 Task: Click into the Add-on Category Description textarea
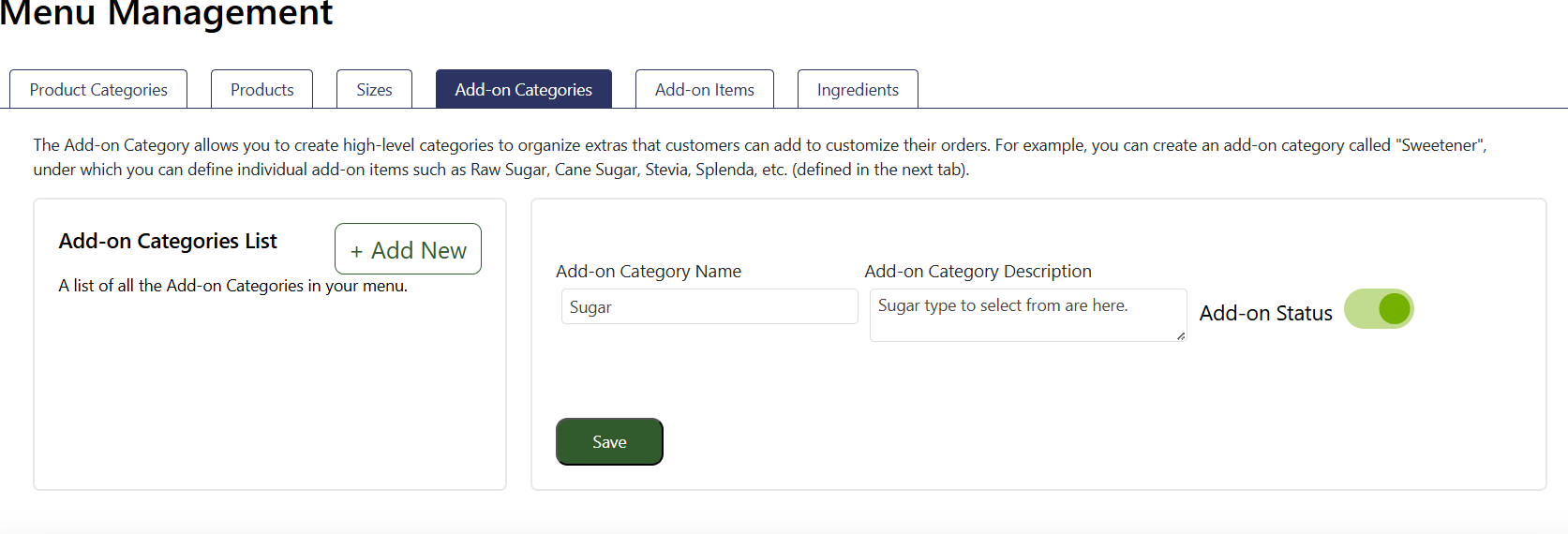(1027, 315)
